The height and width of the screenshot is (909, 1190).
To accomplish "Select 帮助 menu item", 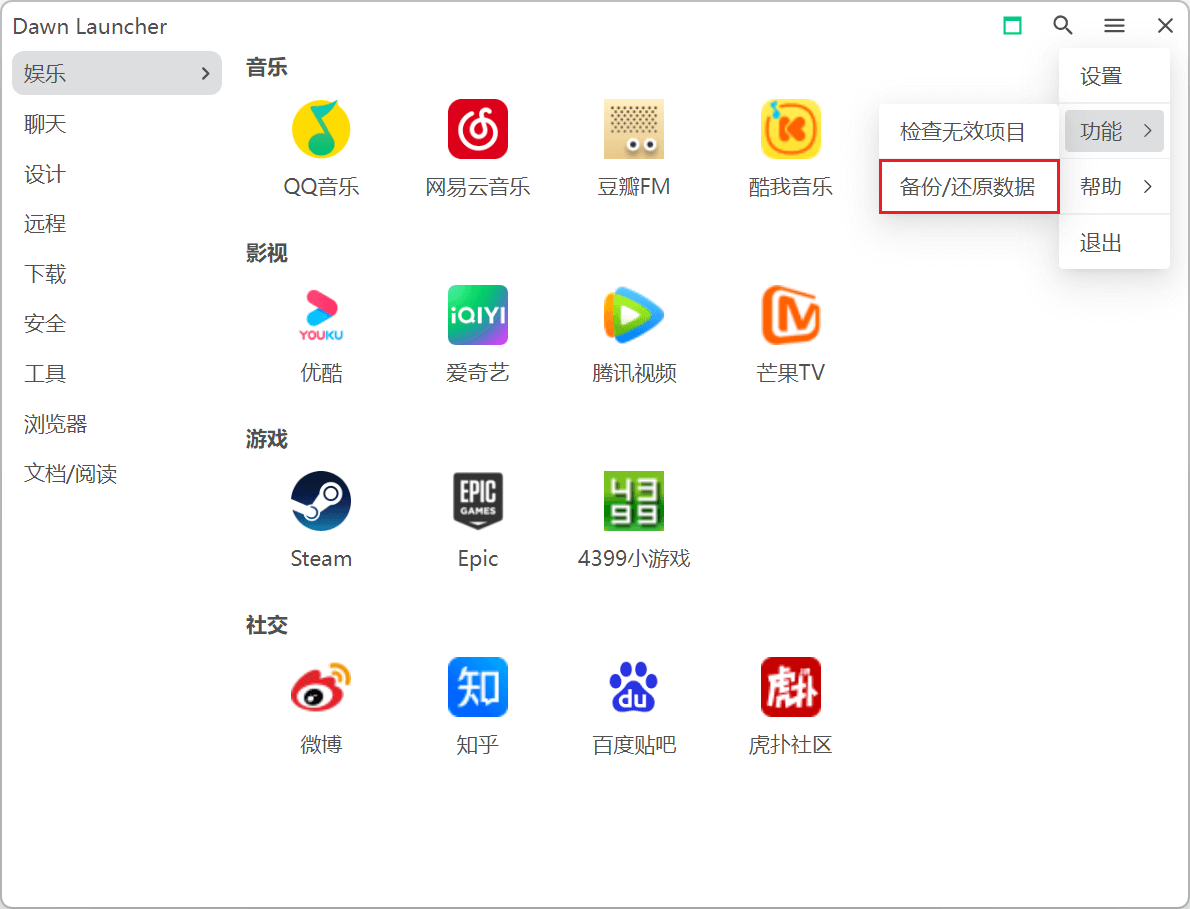I will tap(1114, 186).
